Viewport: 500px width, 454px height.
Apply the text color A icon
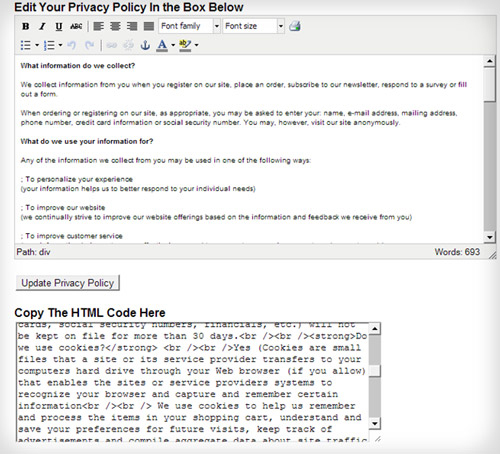pyautogui.click(x=162, y=45)
